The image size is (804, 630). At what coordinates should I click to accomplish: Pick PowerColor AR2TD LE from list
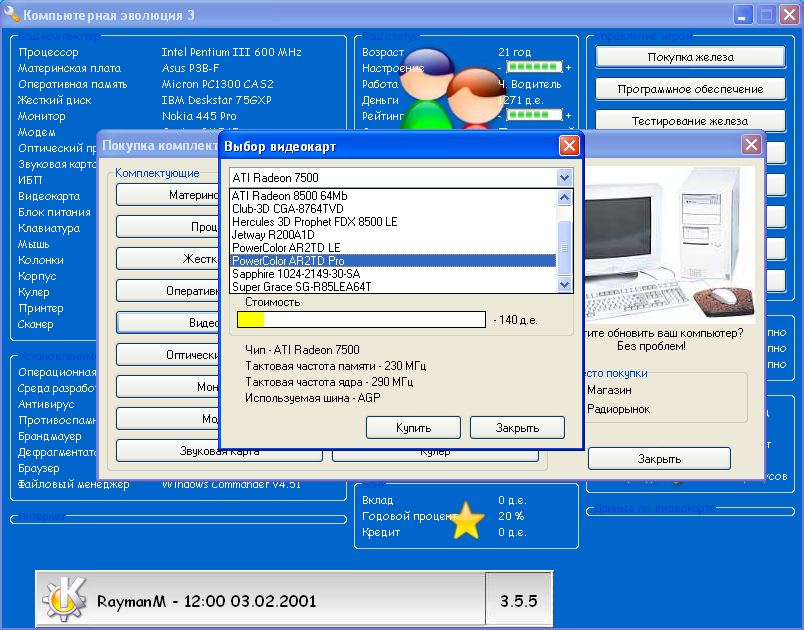coord(393,248)
